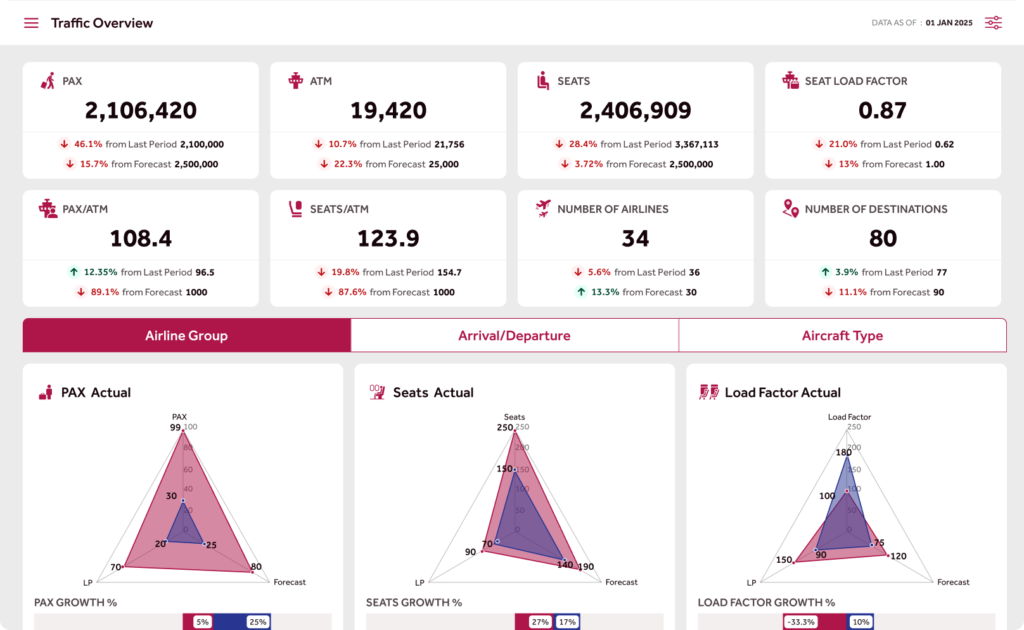Click the PAX/ATM card icon
This screenshot has width=1024, height=630.
click(x=47, y=209)
